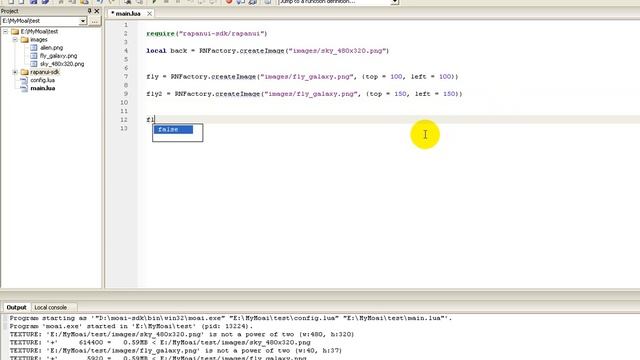The image size is (640, 360).
Task: Switch to the Local console tab
Action: click(51, 307)
